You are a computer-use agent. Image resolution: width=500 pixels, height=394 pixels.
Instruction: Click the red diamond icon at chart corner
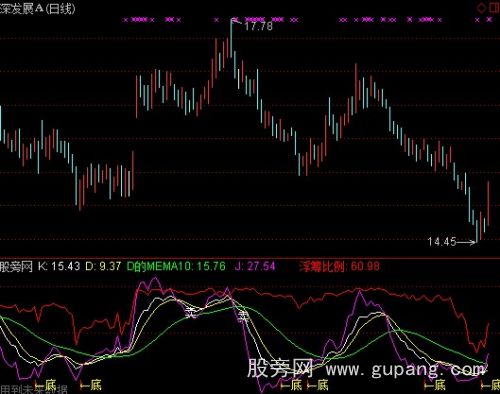point(482,7)
